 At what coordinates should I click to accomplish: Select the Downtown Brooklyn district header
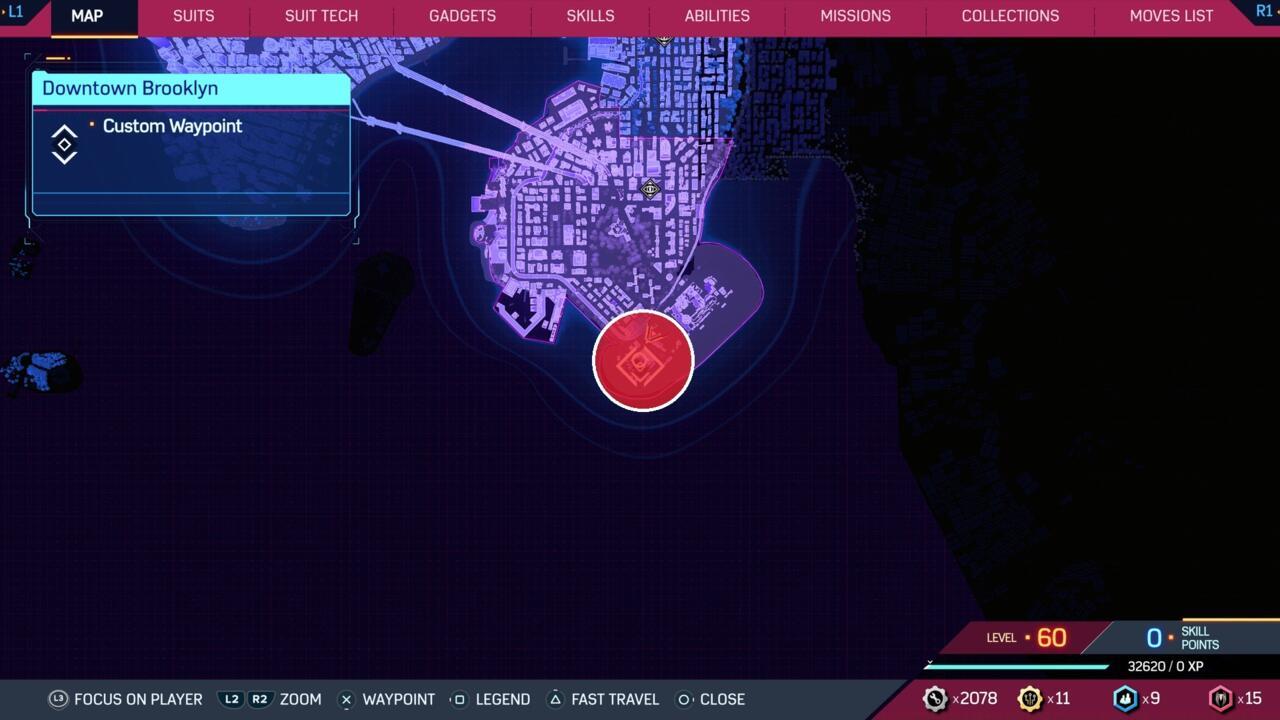click(x=191, y=88)
